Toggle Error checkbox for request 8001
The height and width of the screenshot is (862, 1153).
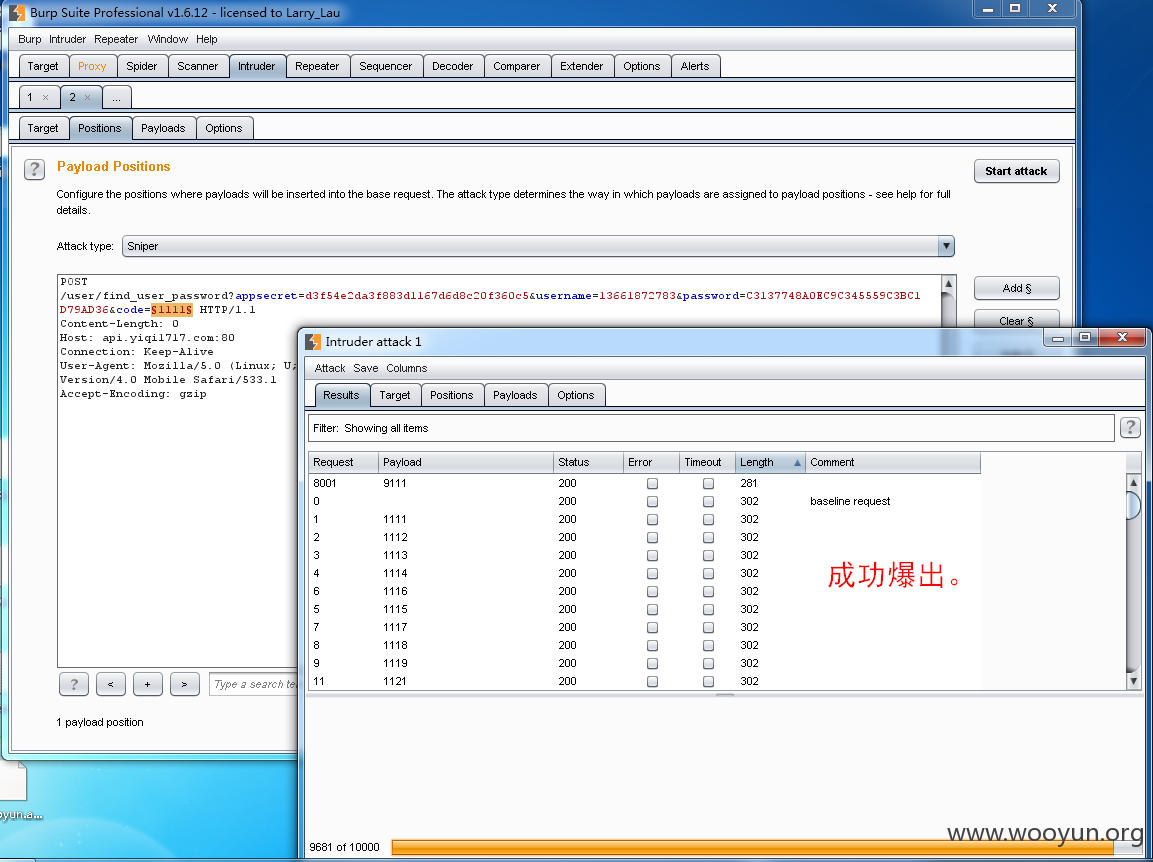click(652, 483)
